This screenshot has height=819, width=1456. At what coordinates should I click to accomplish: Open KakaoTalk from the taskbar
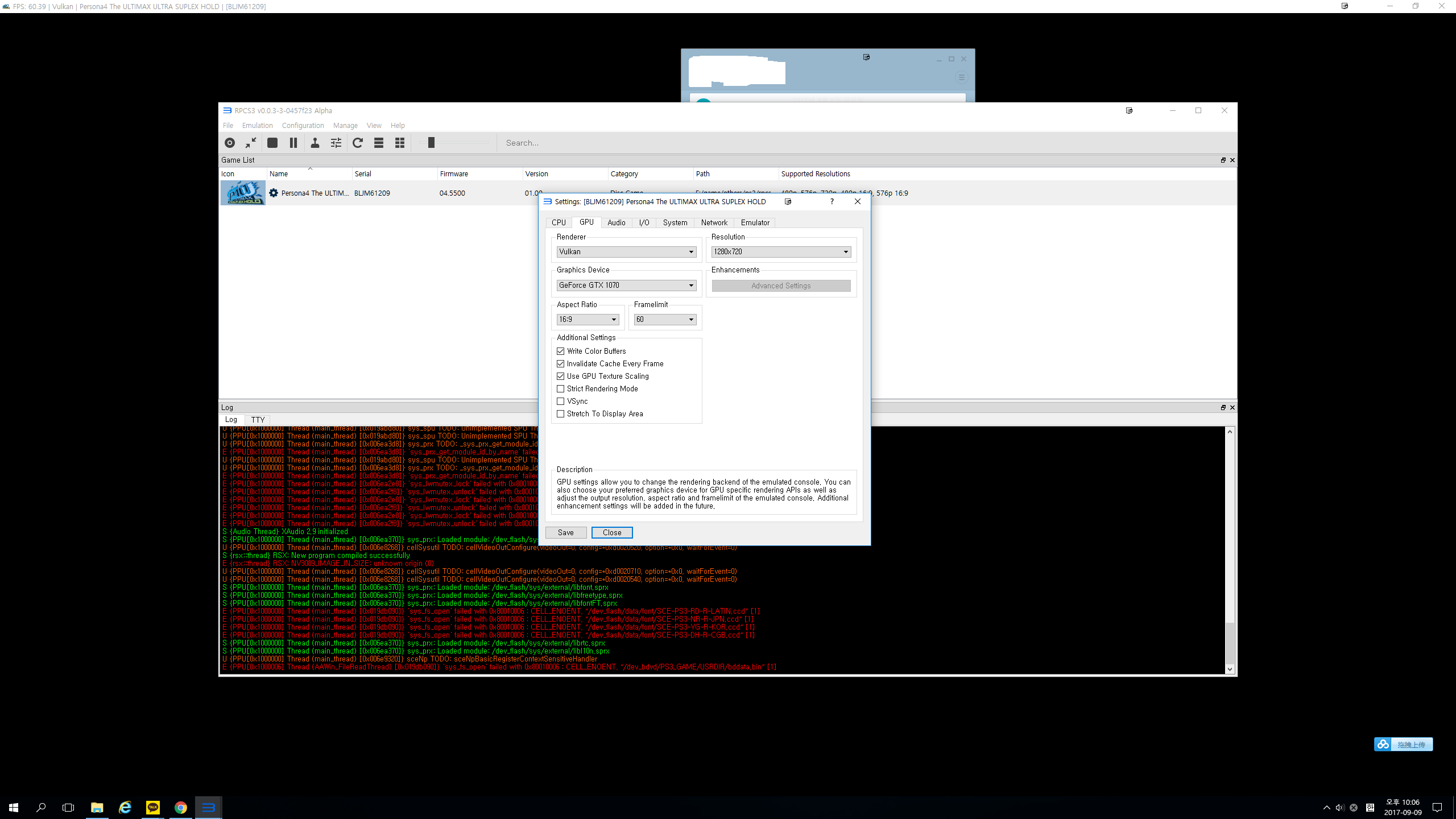coord(153,807)
